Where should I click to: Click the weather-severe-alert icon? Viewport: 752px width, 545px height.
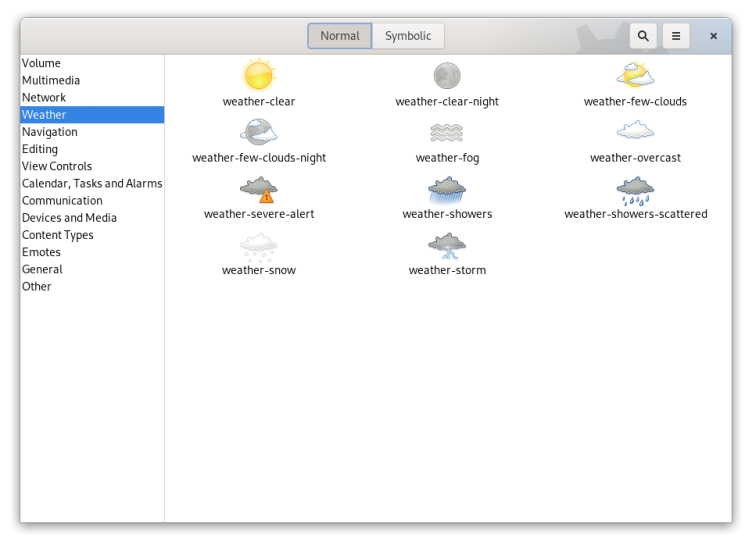258,188
